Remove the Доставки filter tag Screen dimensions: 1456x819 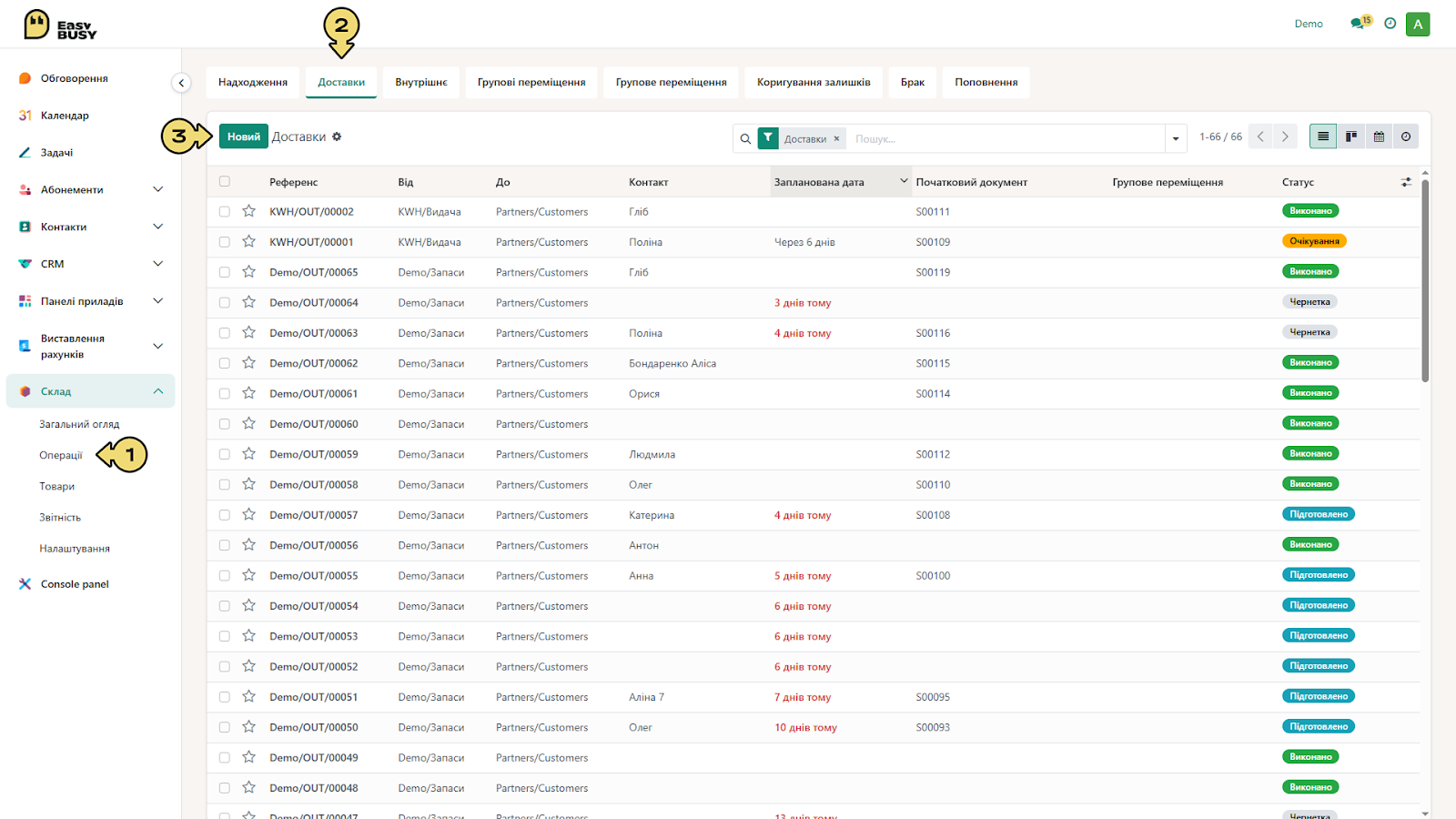(x=836, y=139)
